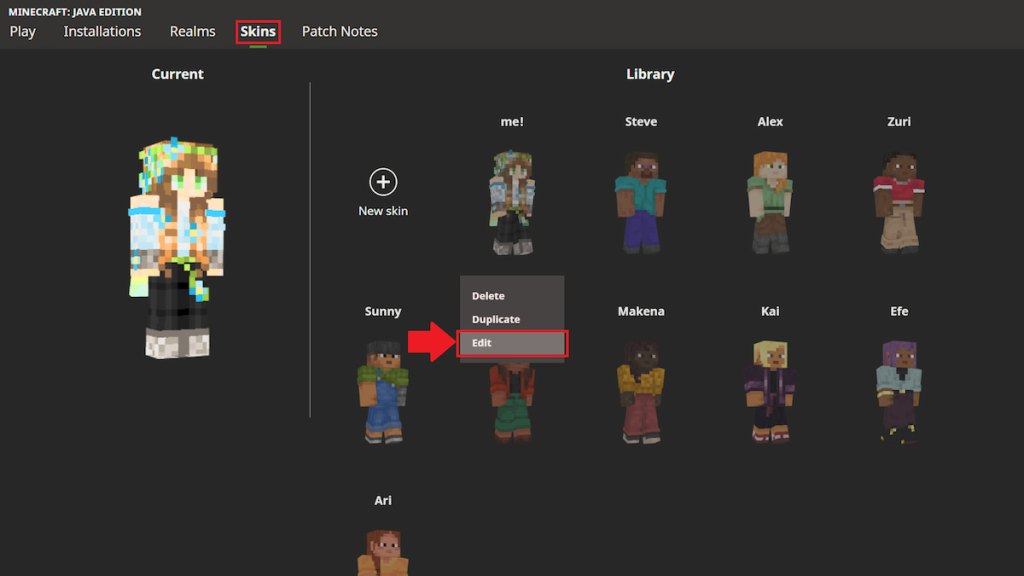The width and height of the screenshot is (1024, 576).
Task: Select the Skins tab
Action: [258, 31]
